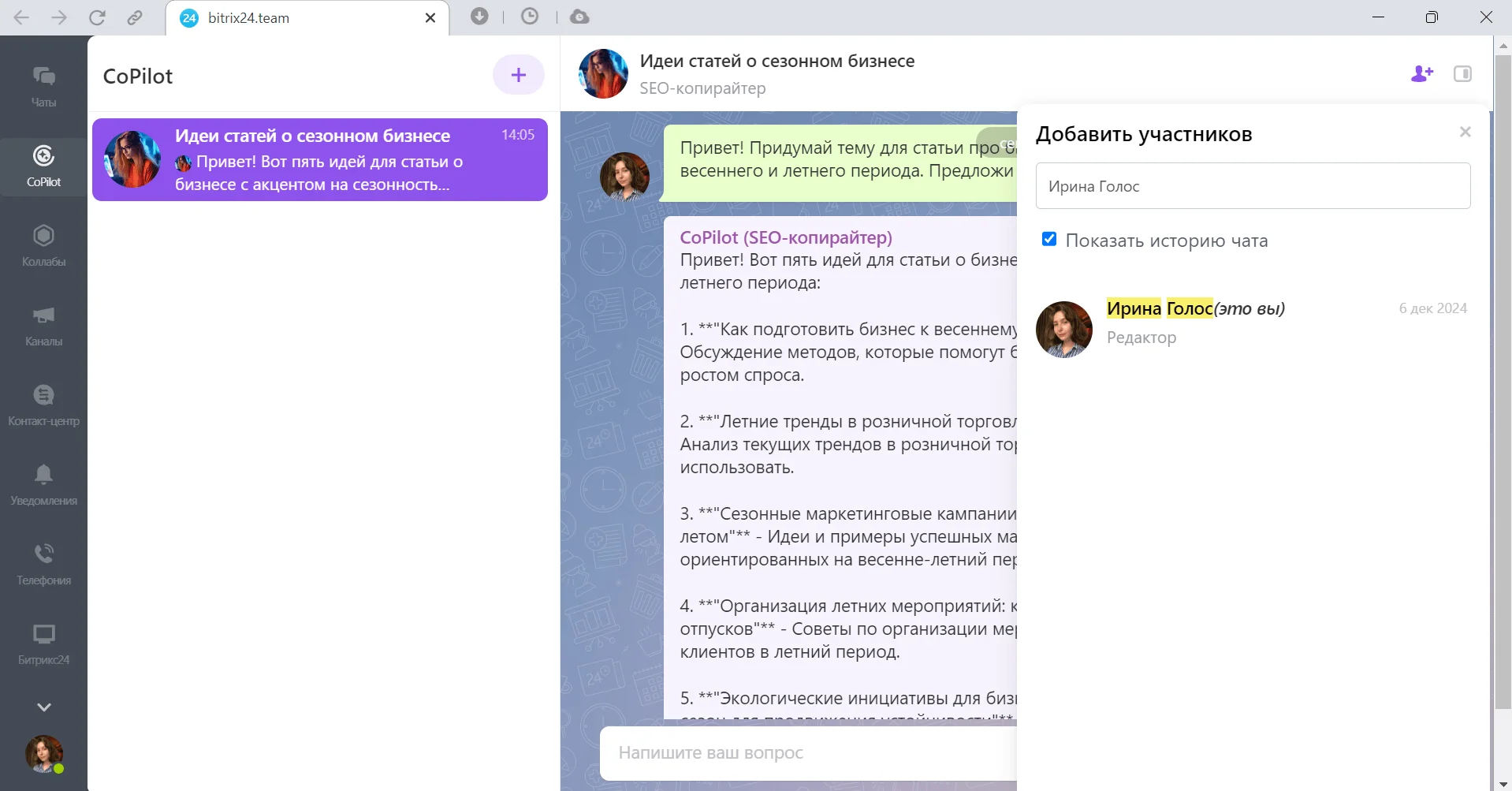
Task: Open Уведомления notifications
Action: (x=43, y=483)
